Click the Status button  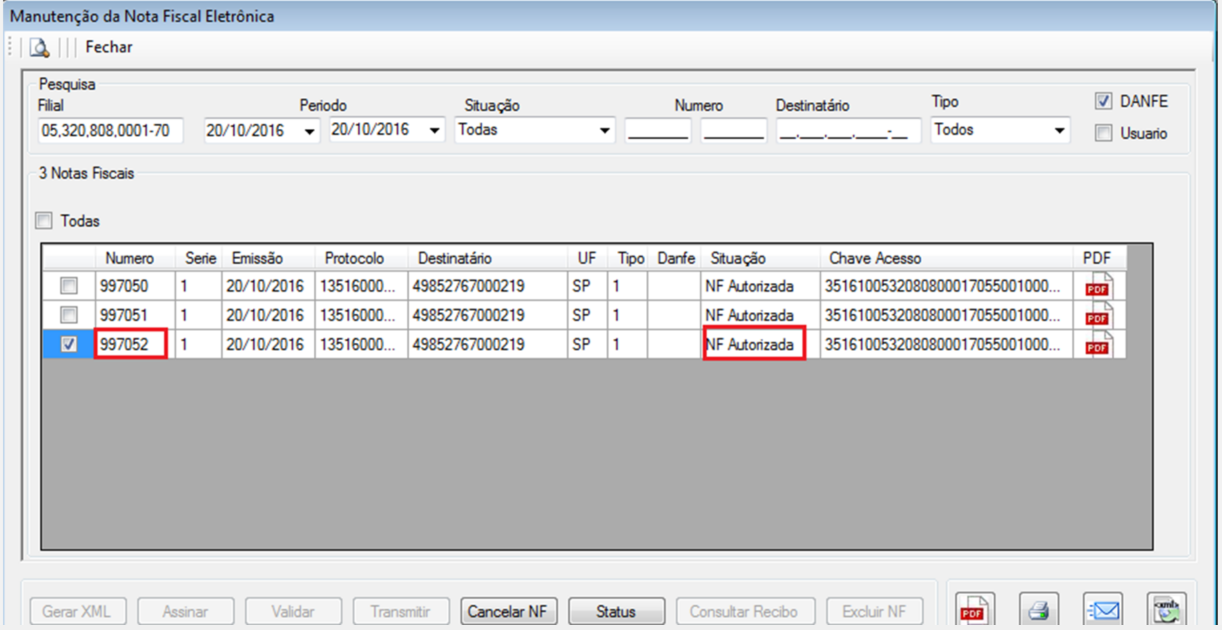tap(616, 611)
